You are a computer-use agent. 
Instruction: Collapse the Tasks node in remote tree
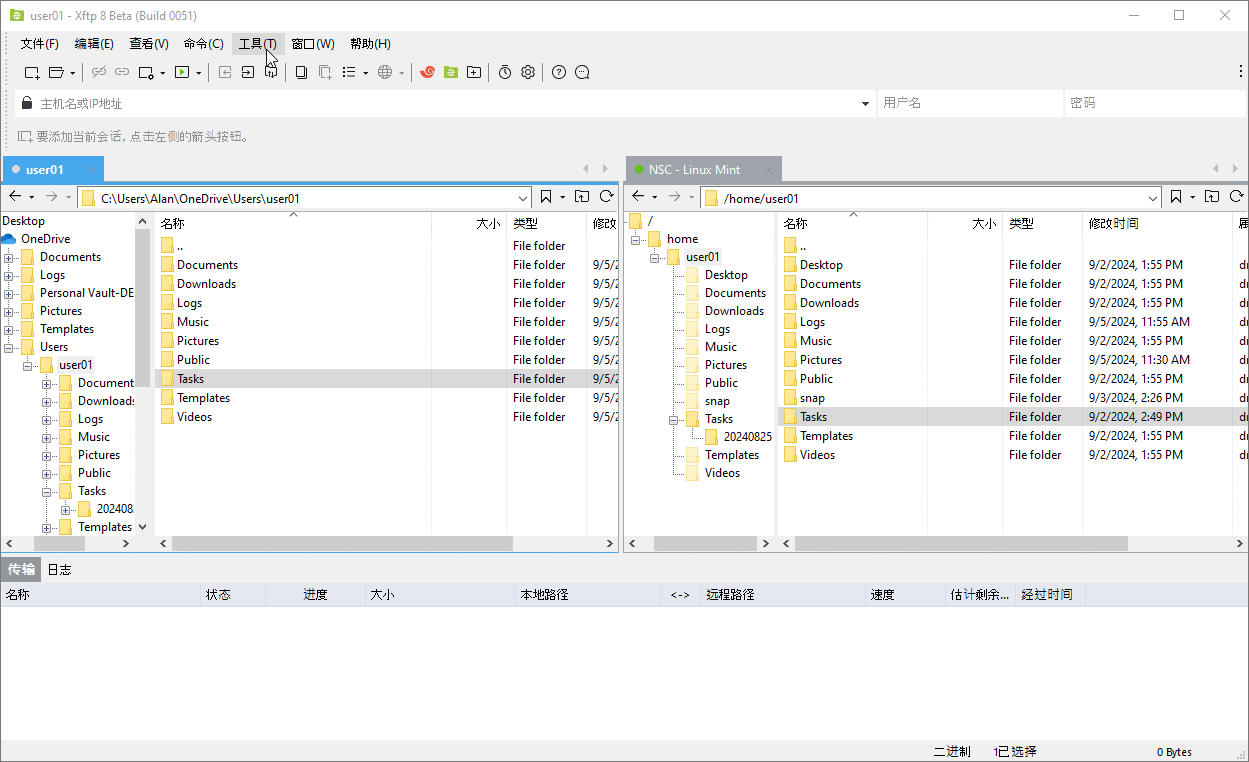[x=674, y=419]
